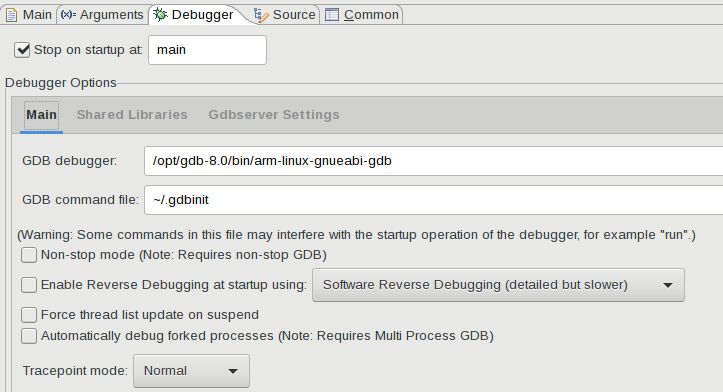The image size is (723, 392).
Task: Click the Arguments tab variable icon
Action: [x=69, y=15]
